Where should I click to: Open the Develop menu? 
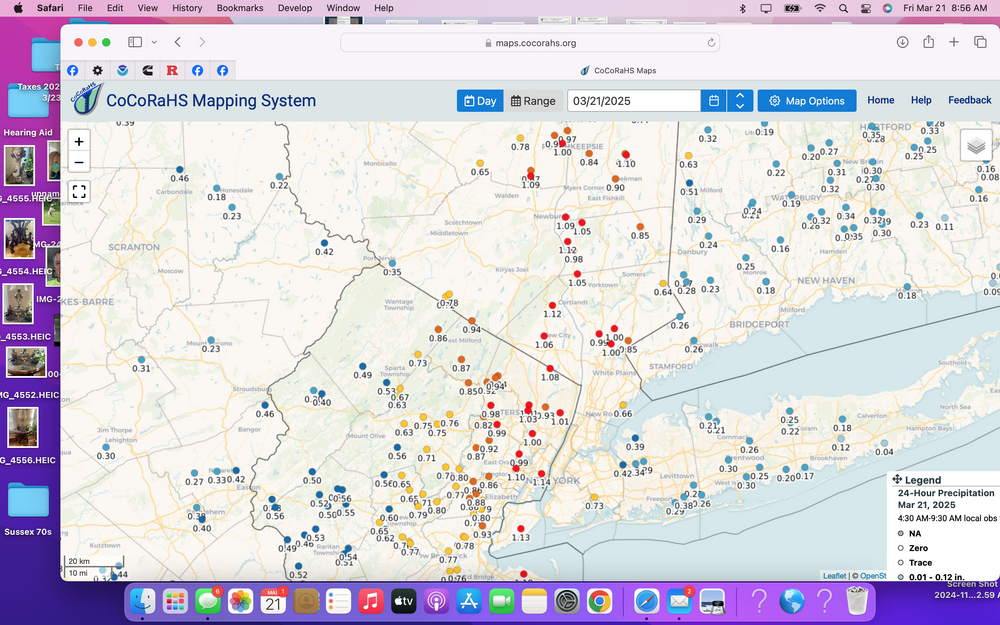coord(295,8)
